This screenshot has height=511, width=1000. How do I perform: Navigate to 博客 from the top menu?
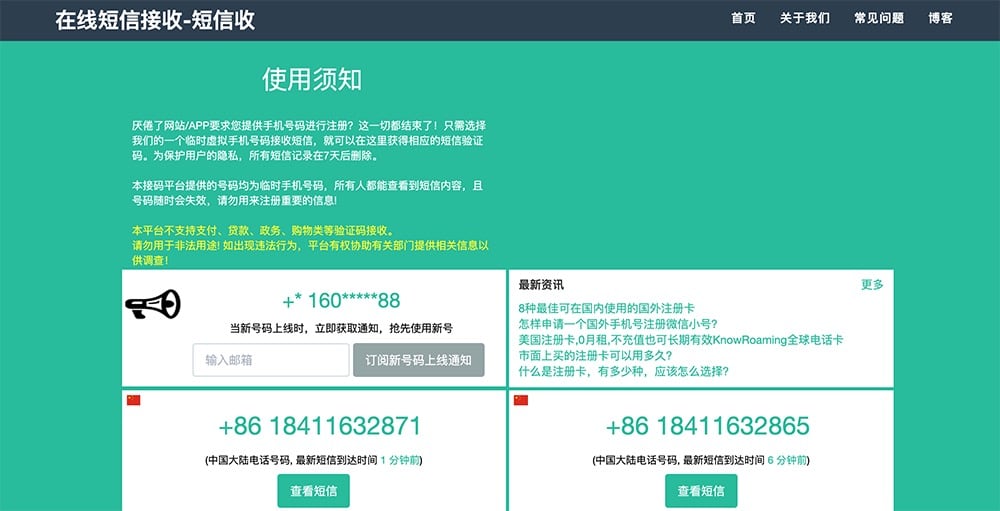click(940, 18)
